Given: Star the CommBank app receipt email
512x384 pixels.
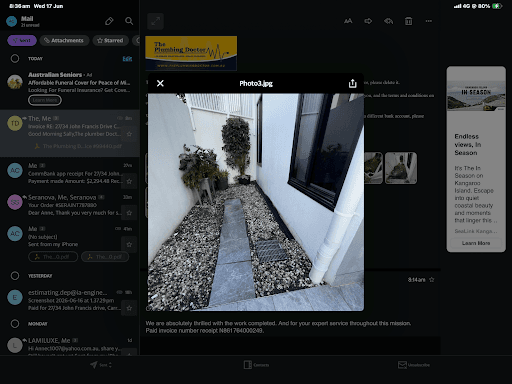Looking at the screenshot, I should [x=129, y=181].
